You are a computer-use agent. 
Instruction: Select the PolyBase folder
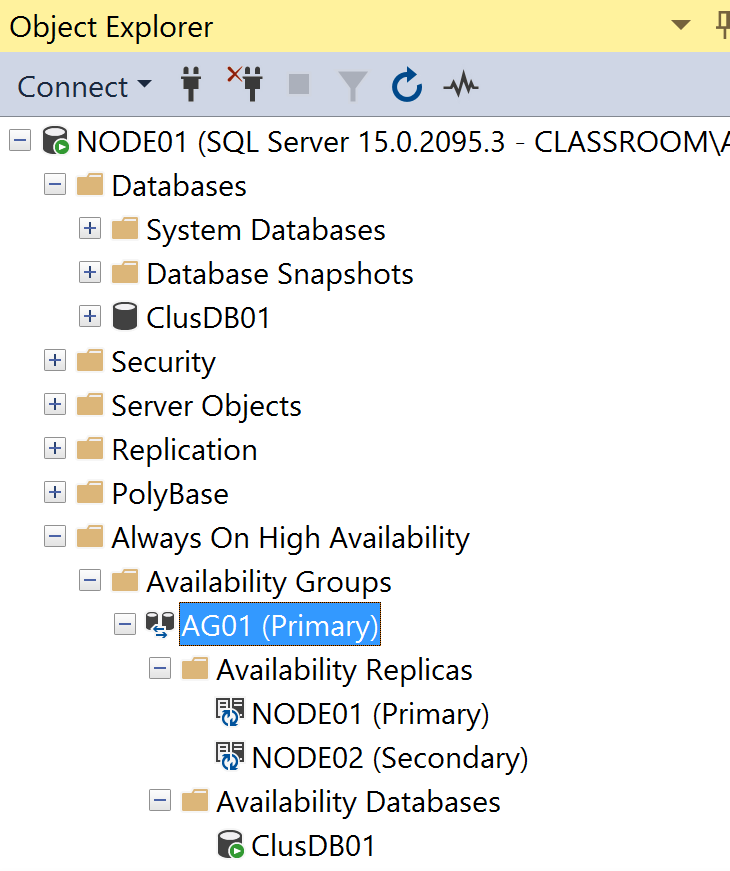coord(169,494)
